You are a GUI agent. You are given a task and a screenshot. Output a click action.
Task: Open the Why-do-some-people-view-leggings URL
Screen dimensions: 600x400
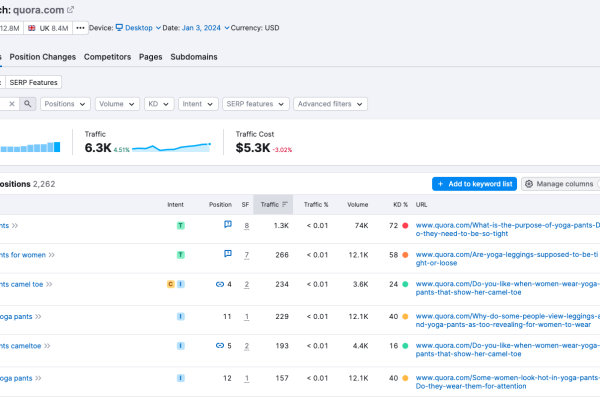tap(508, 320)
